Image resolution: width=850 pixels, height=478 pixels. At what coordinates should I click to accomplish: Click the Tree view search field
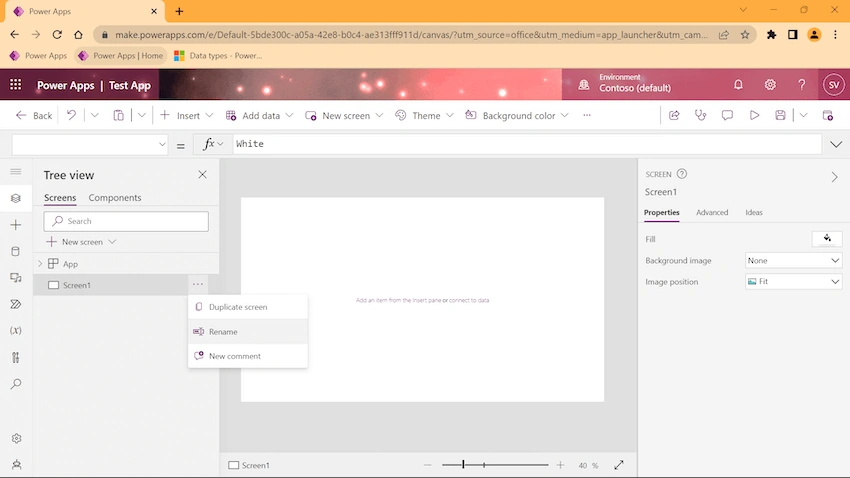(x=126, y=221)
